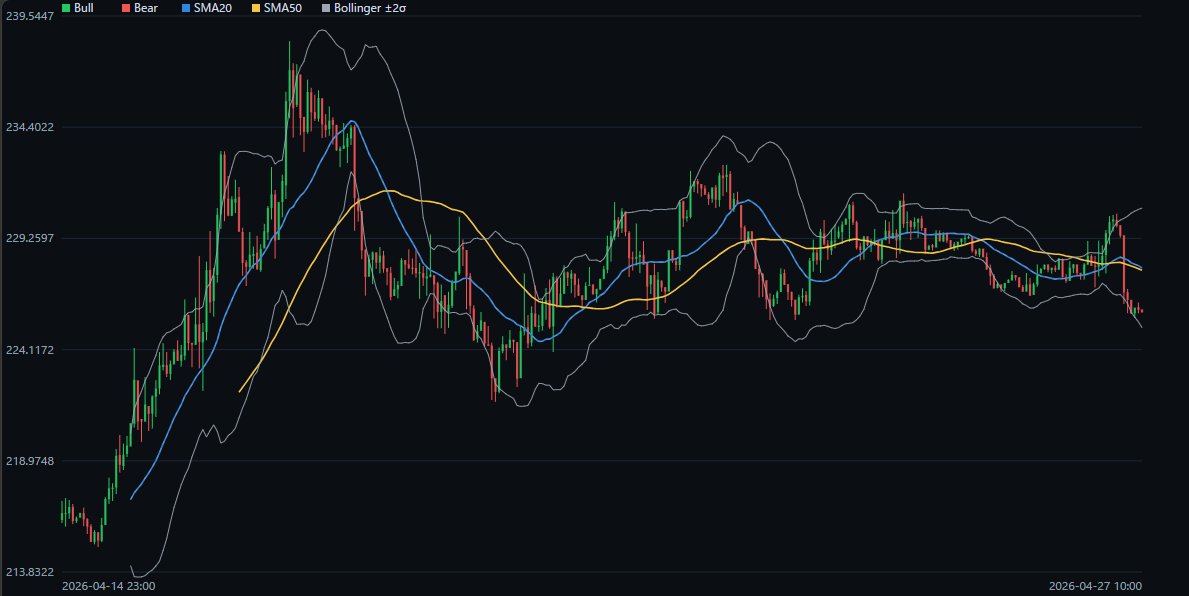Select the 234.4022 price axis label
This screenshot has height=596, width=1189.
29,127
